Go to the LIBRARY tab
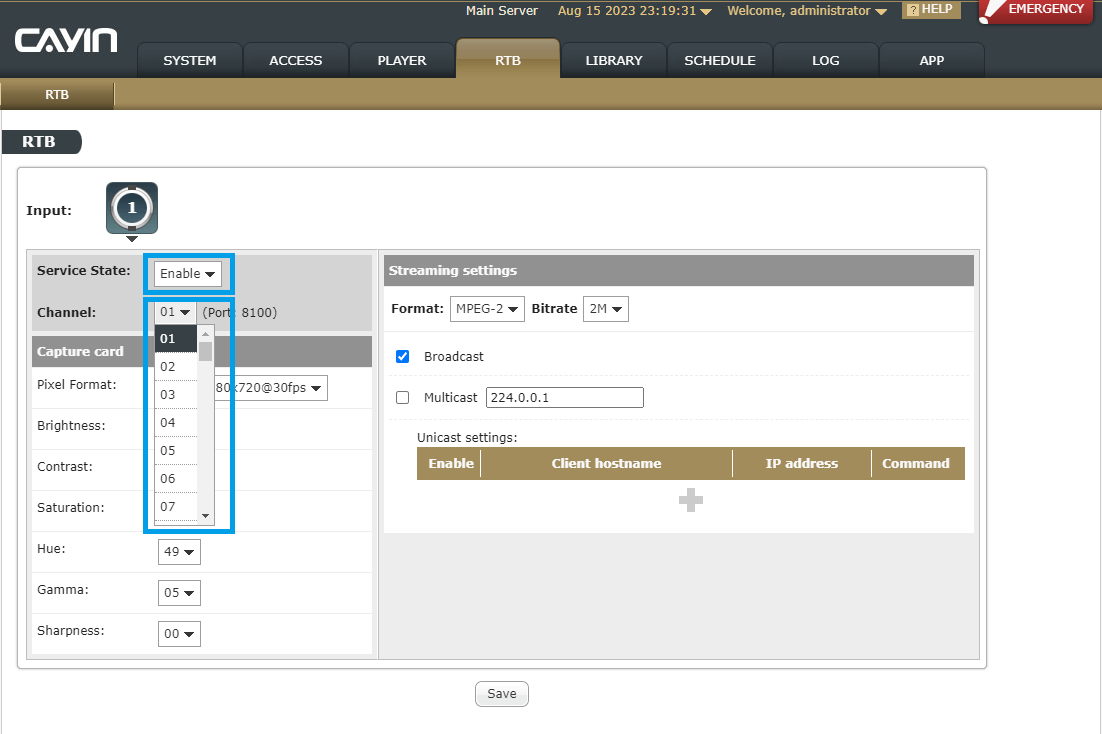The height and width of the screenshot is (734, 1102). tap(614, 60)
